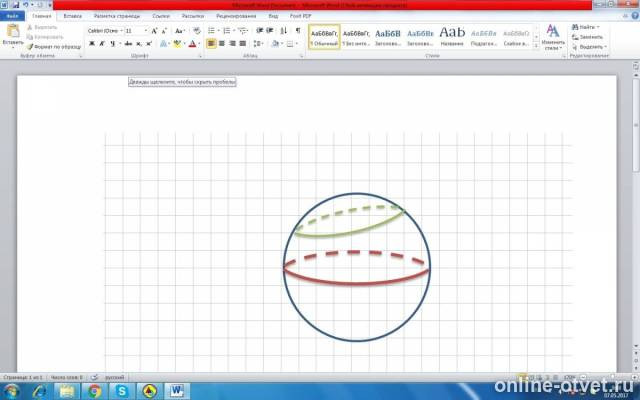
Task: Click Формат по образцу format painter
Action: tap(54, 47)
